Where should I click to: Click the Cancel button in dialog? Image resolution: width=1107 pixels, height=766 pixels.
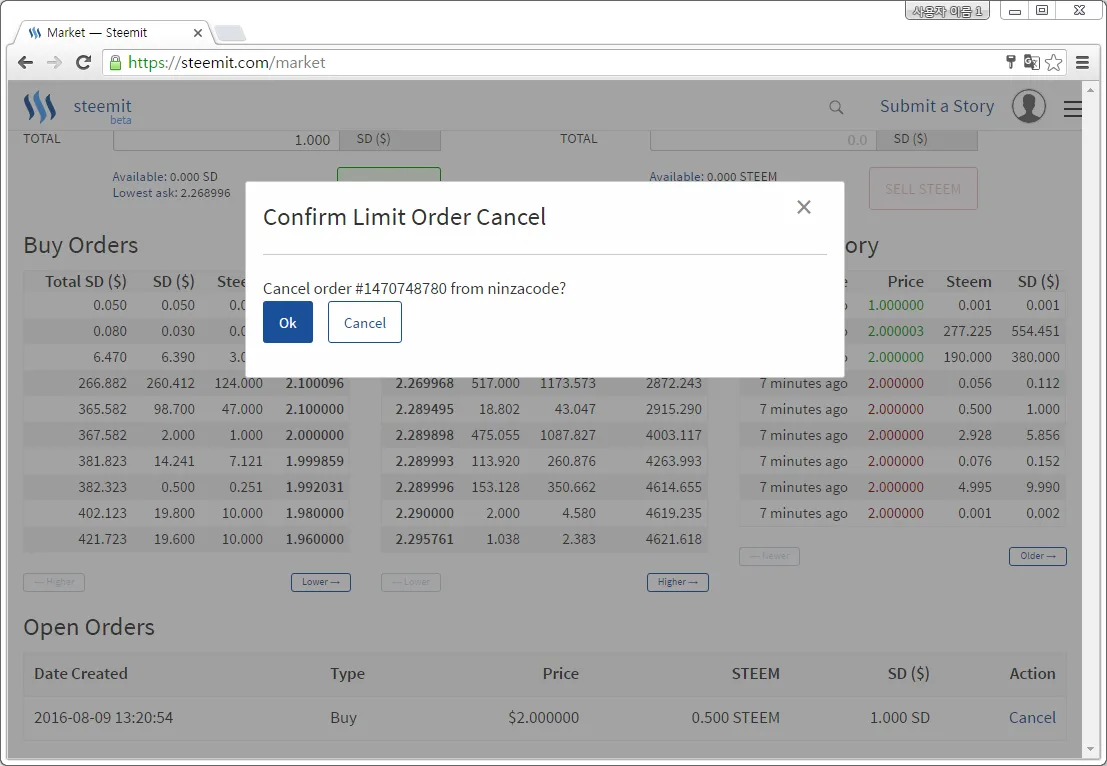(x=364, y=322)
